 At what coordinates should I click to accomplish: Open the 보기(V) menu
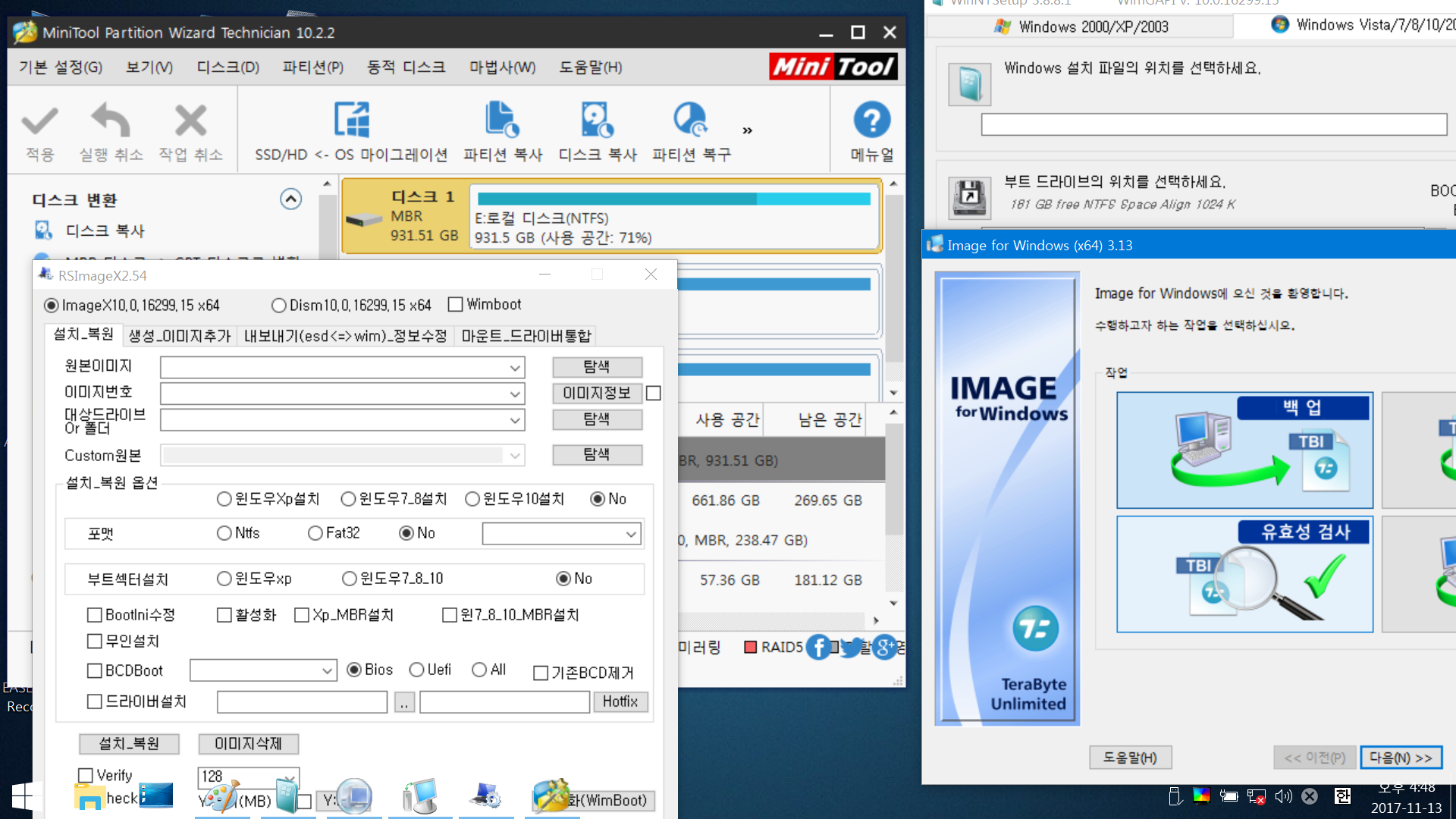[149, 67]
